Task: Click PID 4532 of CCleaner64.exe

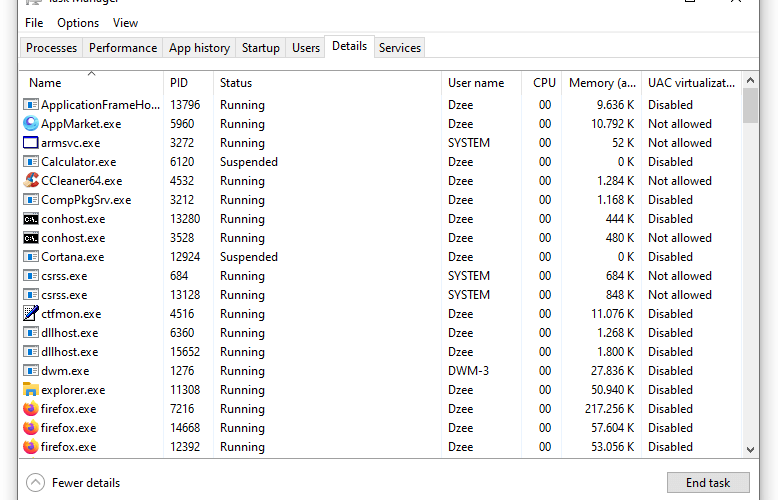Action: (182, 180)
